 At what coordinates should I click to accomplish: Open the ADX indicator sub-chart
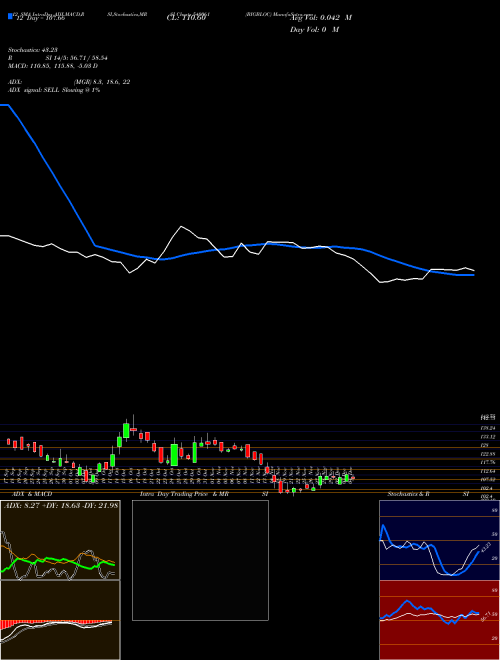pos(60,540)
